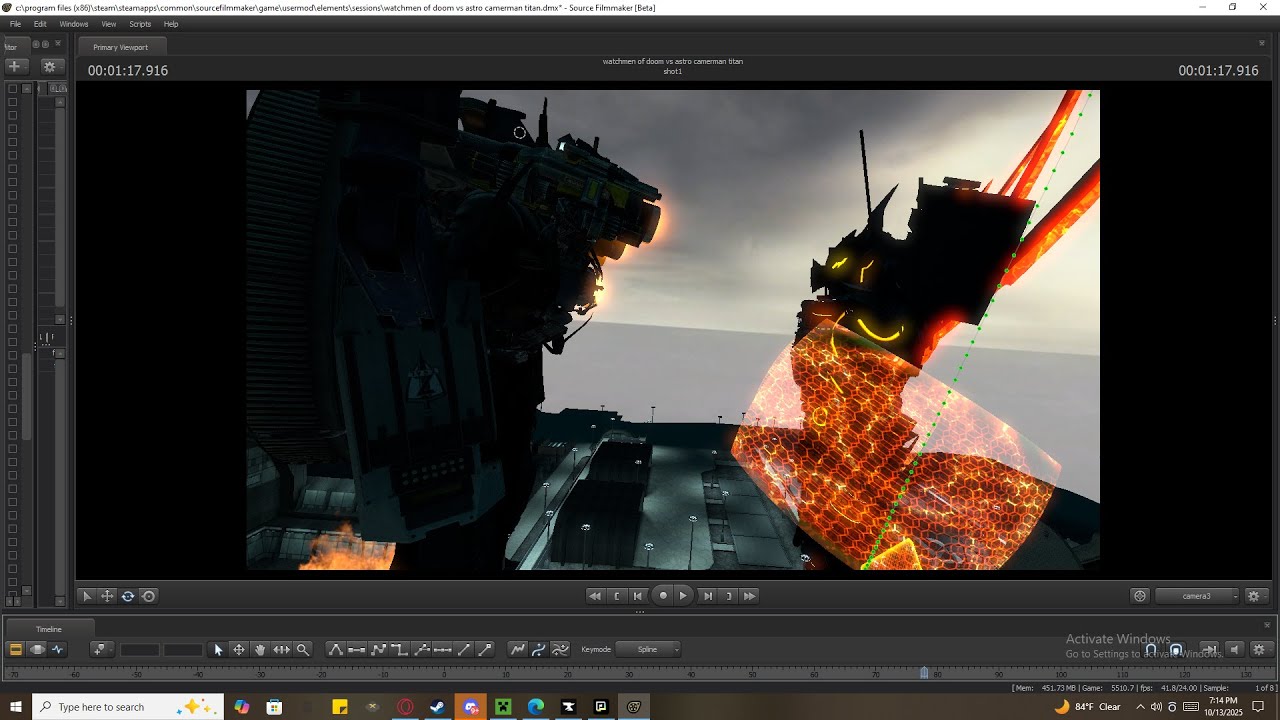The width and height of the screenshot is (1280, 720).
Task: Select the timeline zoom magnifier tool
Action: pyautogui.click(x=303, y=649)
